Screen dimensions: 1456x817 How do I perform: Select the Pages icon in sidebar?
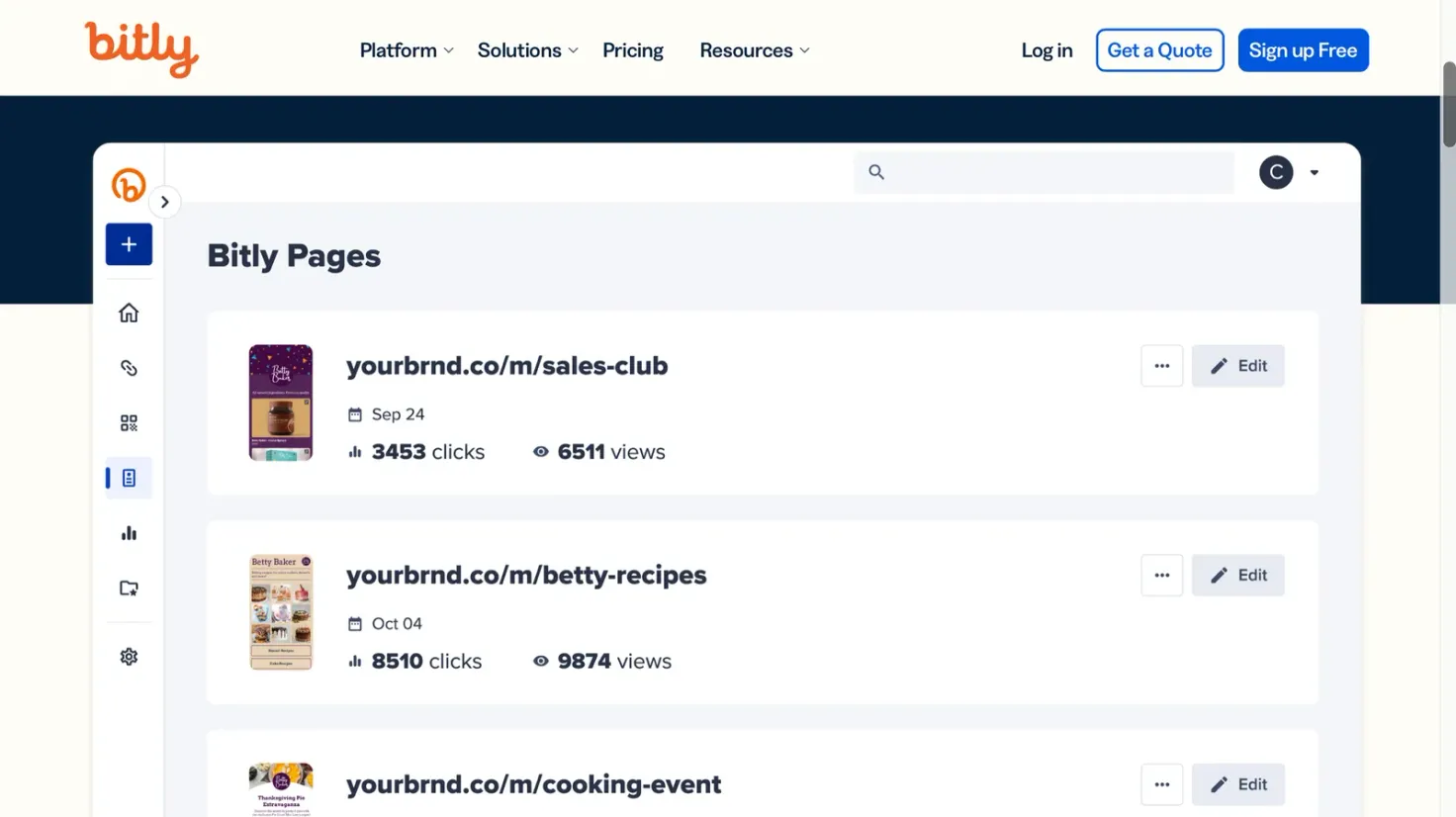pyautogui.click(x=129, y=478)
